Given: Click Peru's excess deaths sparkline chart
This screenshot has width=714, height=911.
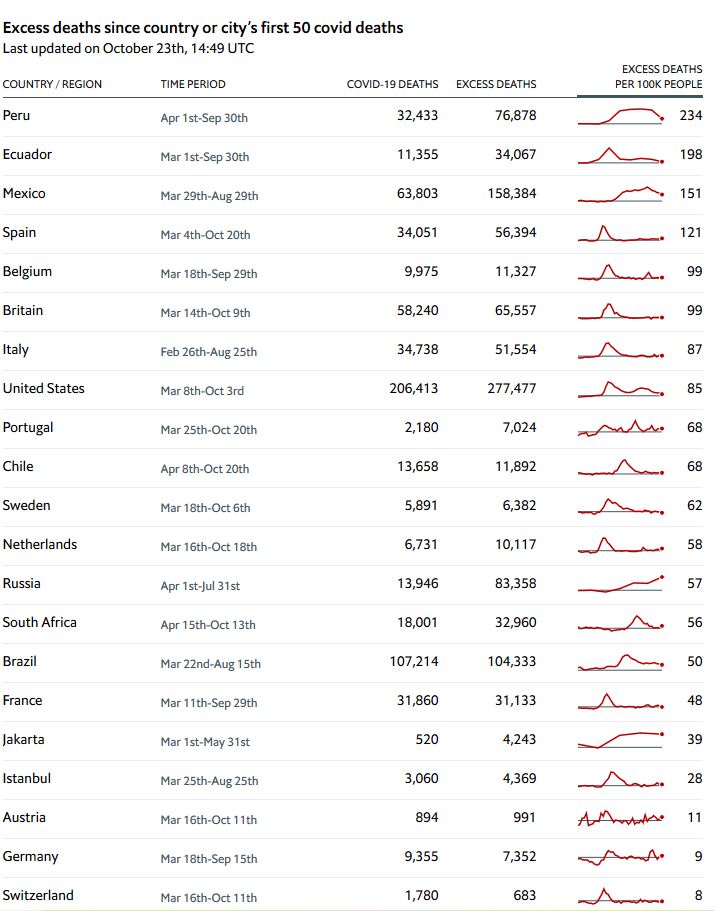Looking at the screenshot, I should [x=620, y=116].
